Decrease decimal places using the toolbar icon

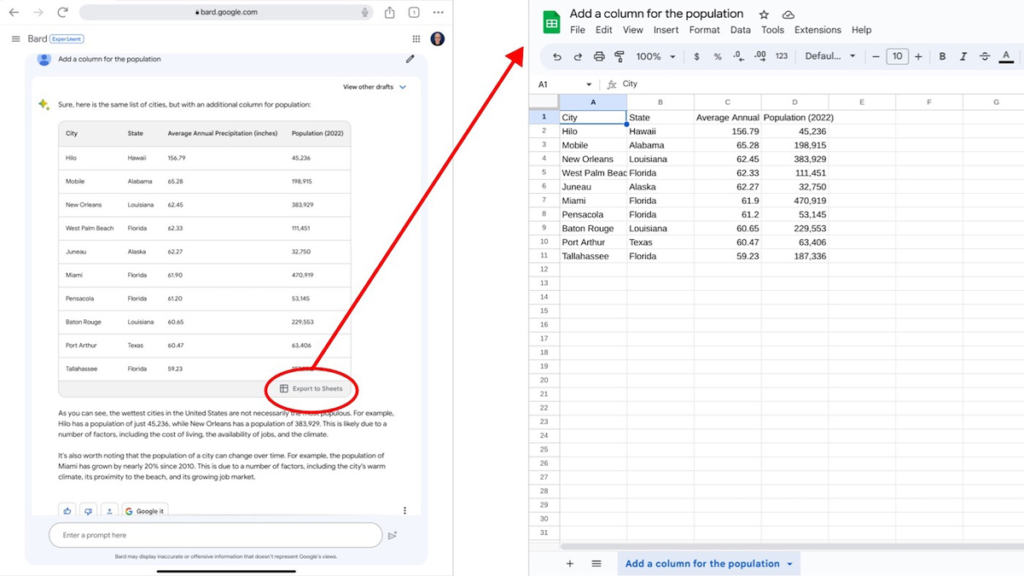[x=739, y=57]
